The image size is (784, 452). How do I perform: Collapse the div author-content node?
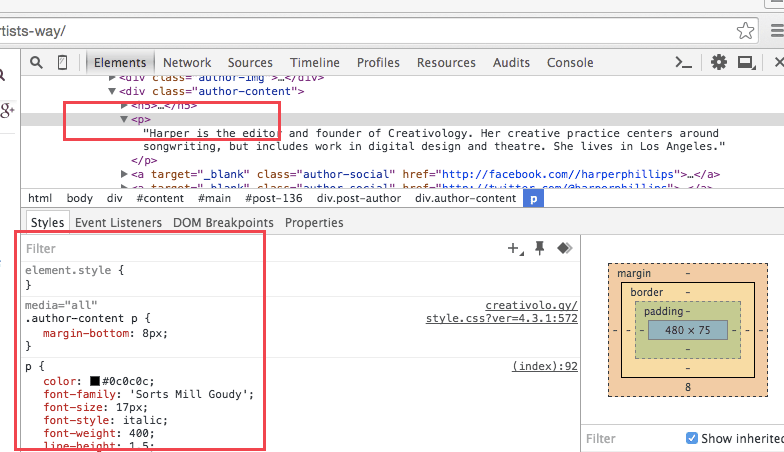click(x=112, y=91)
